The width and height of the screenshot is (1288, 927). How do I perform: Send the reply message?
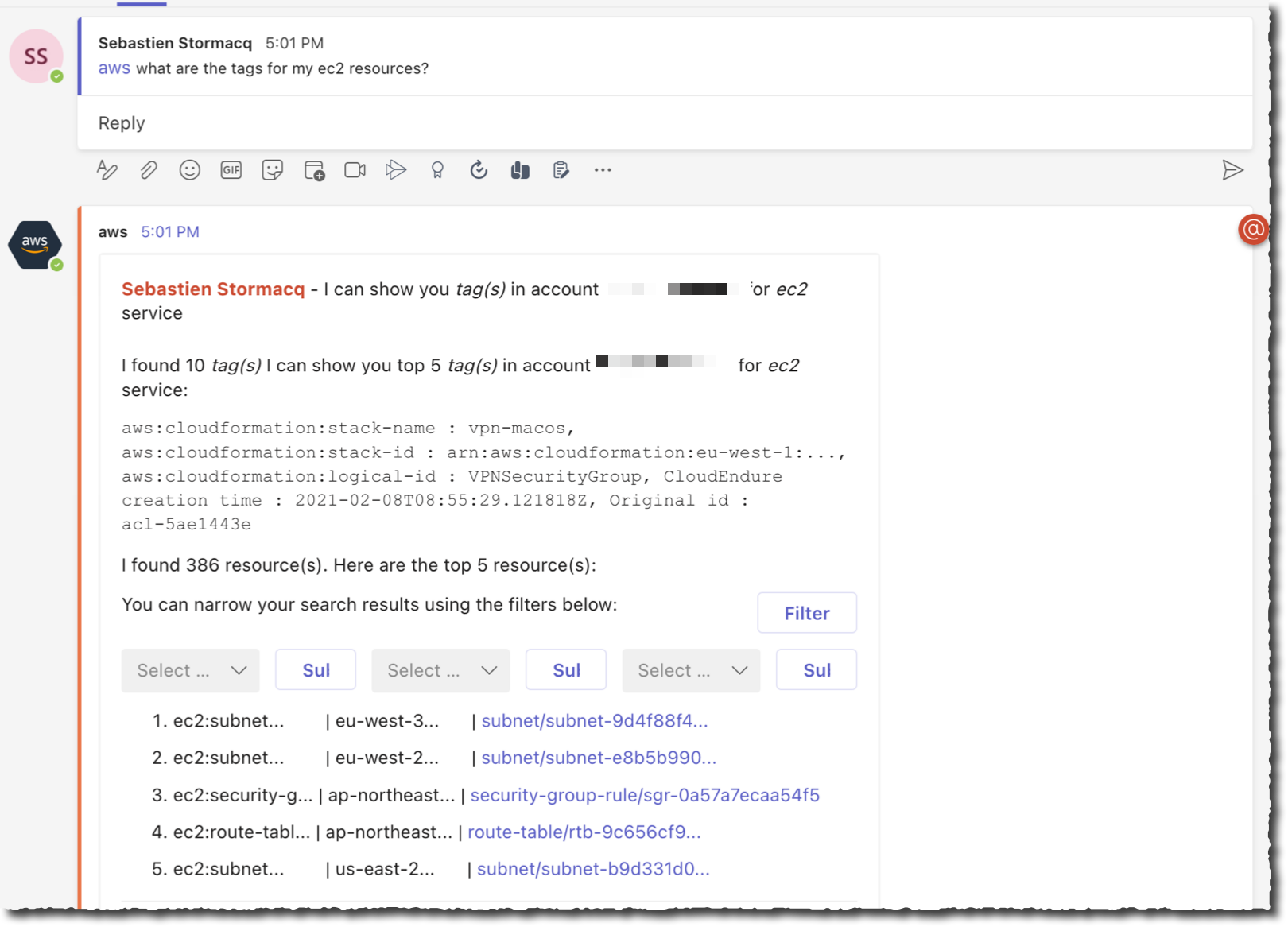[1233, 169]
